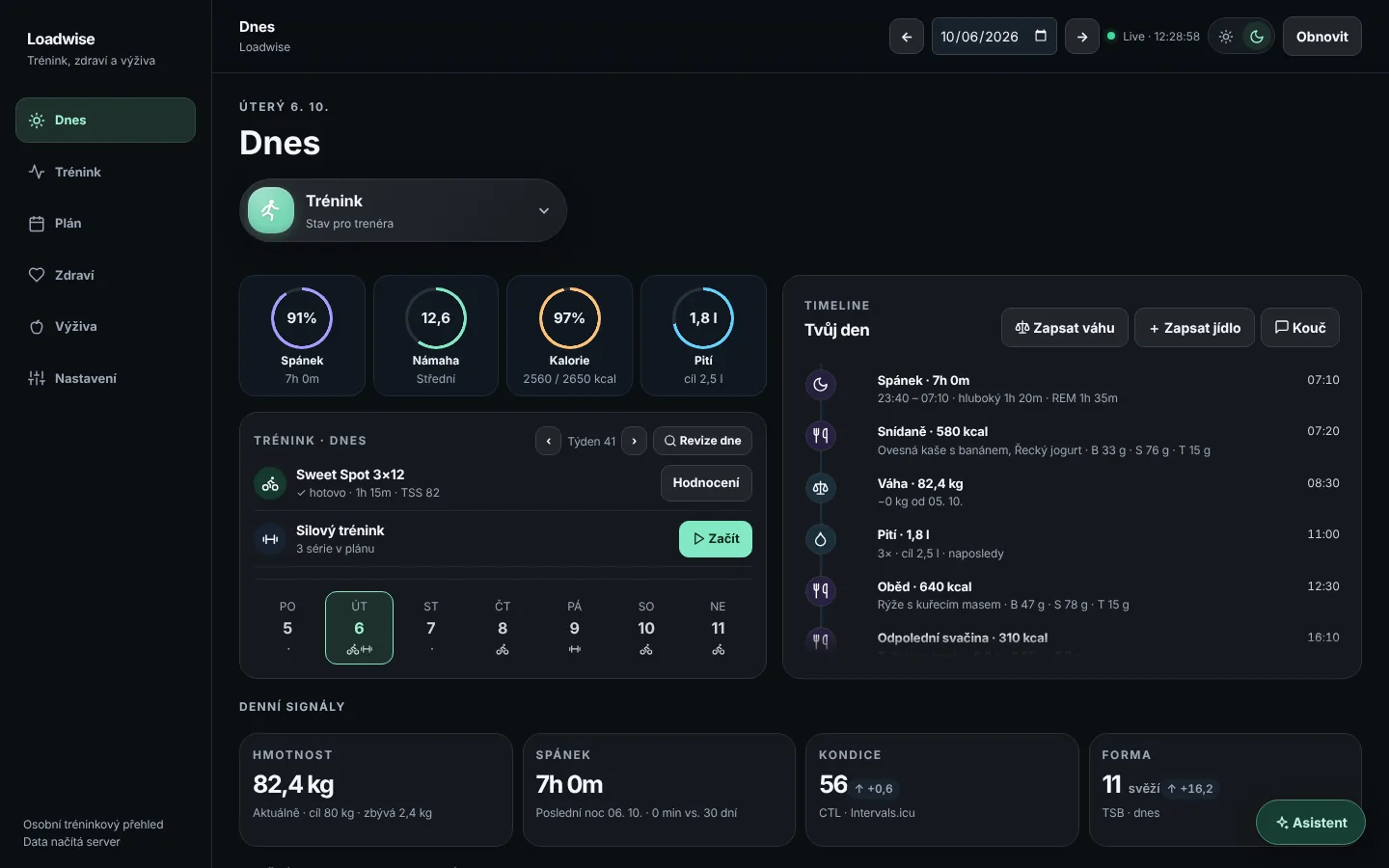Click the cutlery icon on Snídaně entry
The width and height of the screenshot is (1389, 868).
821,436
